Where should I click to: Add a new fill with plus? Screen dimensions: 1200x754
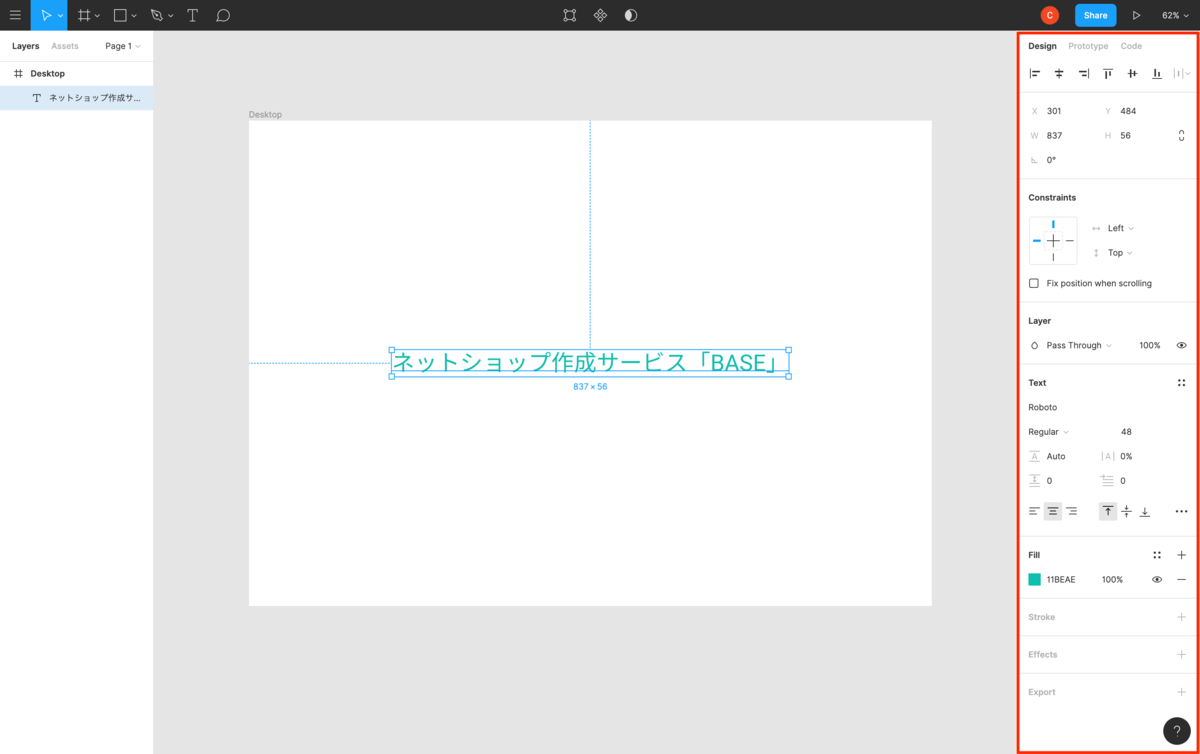tap(1181, 555)
